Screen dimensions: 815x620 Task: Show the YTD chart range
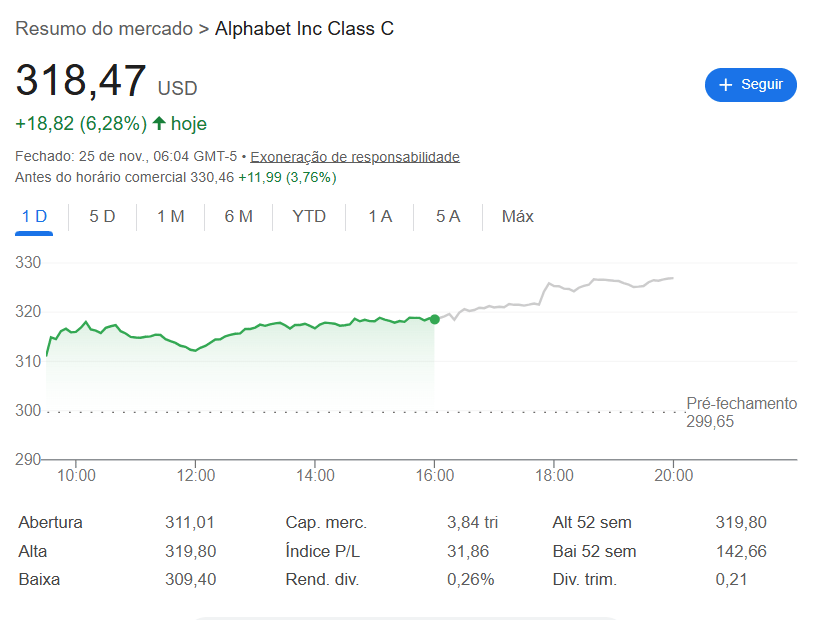pyautogui.click(x=309, y=216)
